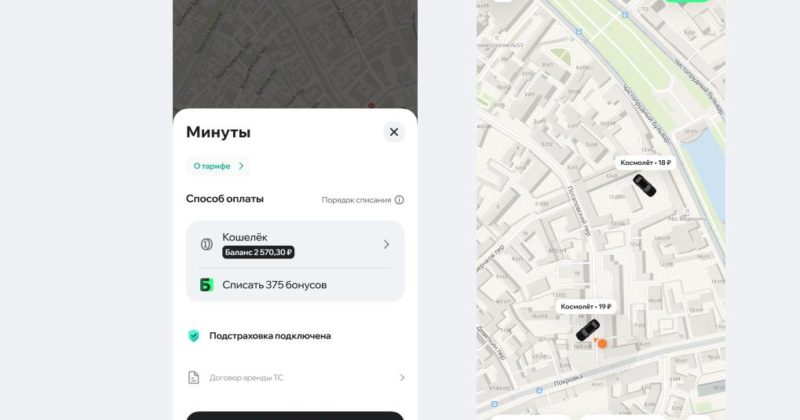This screenshot has height=420, width=800.
Task: Expand Договор аренды ТС chevron
Action: coord(402,378)
